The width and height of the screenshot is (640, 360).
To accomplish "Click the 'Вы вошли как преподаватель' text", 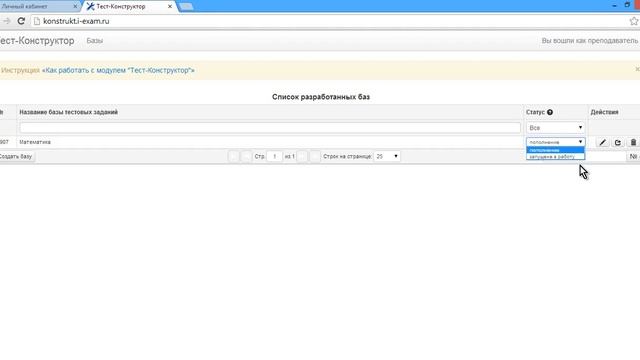I will pyautogui.click(x=589, y=41).
